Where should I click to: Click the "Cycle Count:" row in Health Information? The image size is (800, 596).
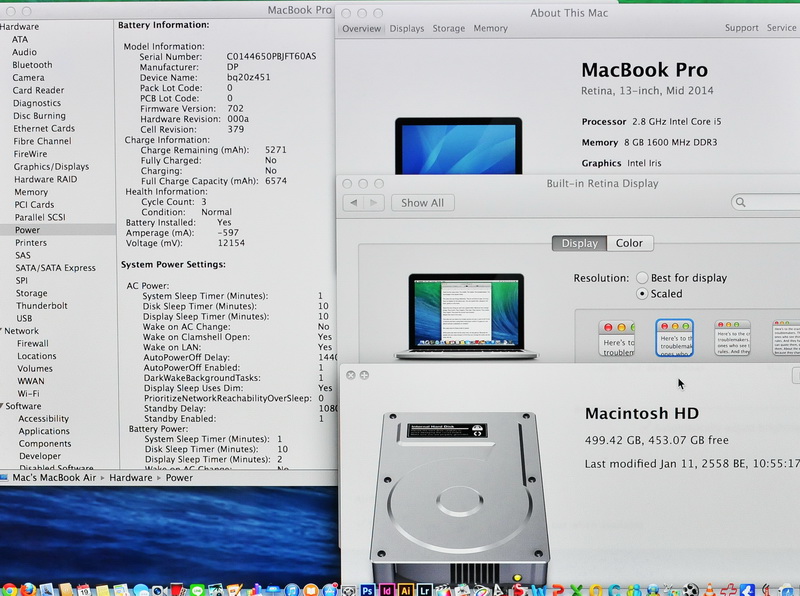click(x=174, y=202)
